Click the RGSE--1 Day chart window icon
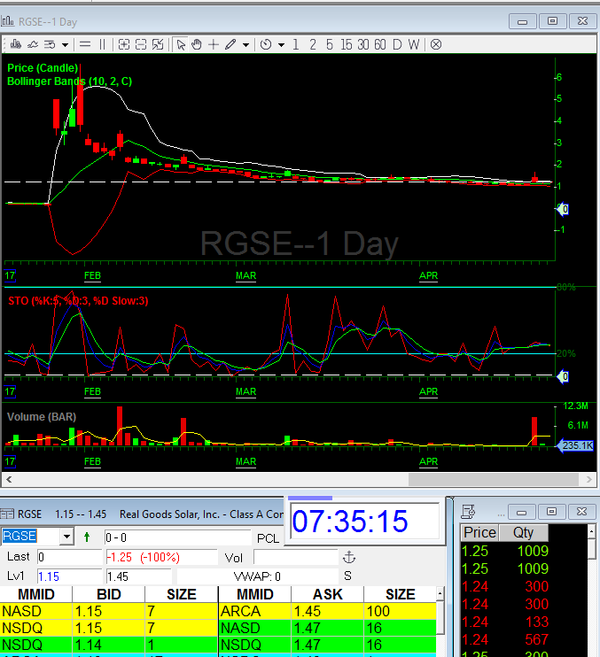The width and height of the screenshot is (600, 657). click(x=7, y=21)
